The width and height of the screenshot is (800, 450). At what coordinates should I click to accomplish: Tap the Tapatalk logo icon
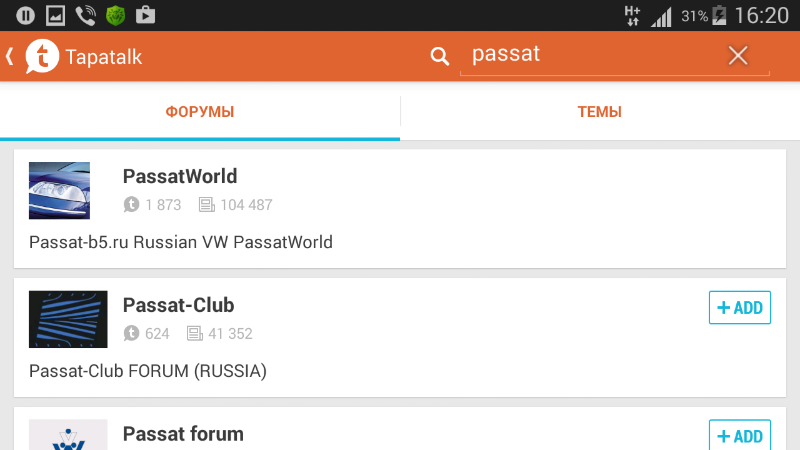point(42,56)
